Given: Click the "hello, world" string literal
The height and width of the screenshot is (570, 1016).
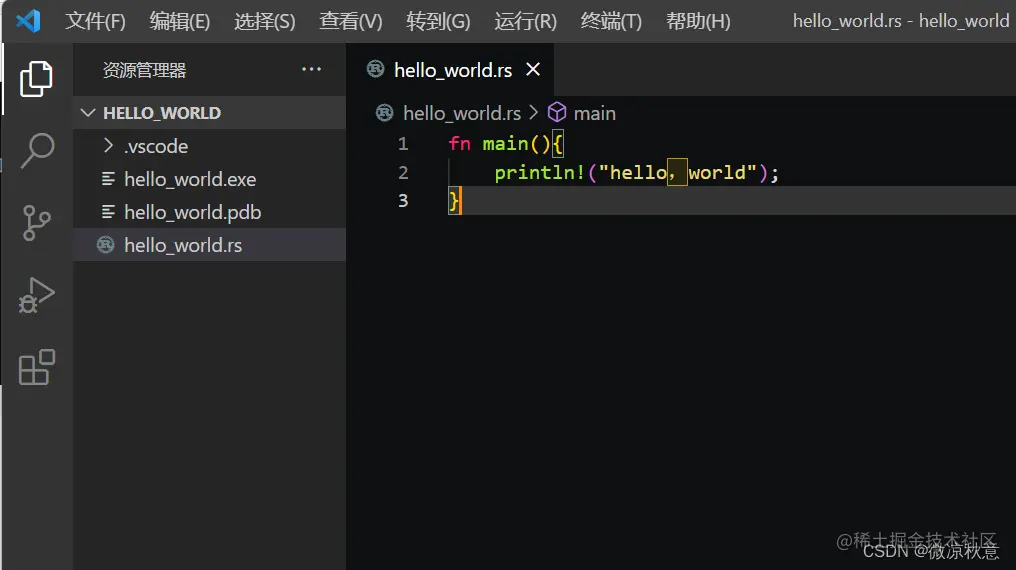Looking at the screenshot, I should click(678, 172).
